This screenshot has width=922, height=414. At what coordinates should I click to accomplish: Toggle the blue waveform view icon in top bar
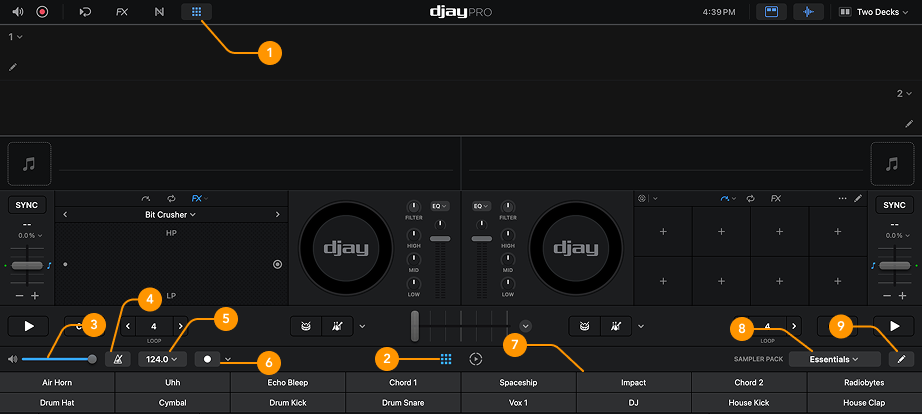(809, 12)
